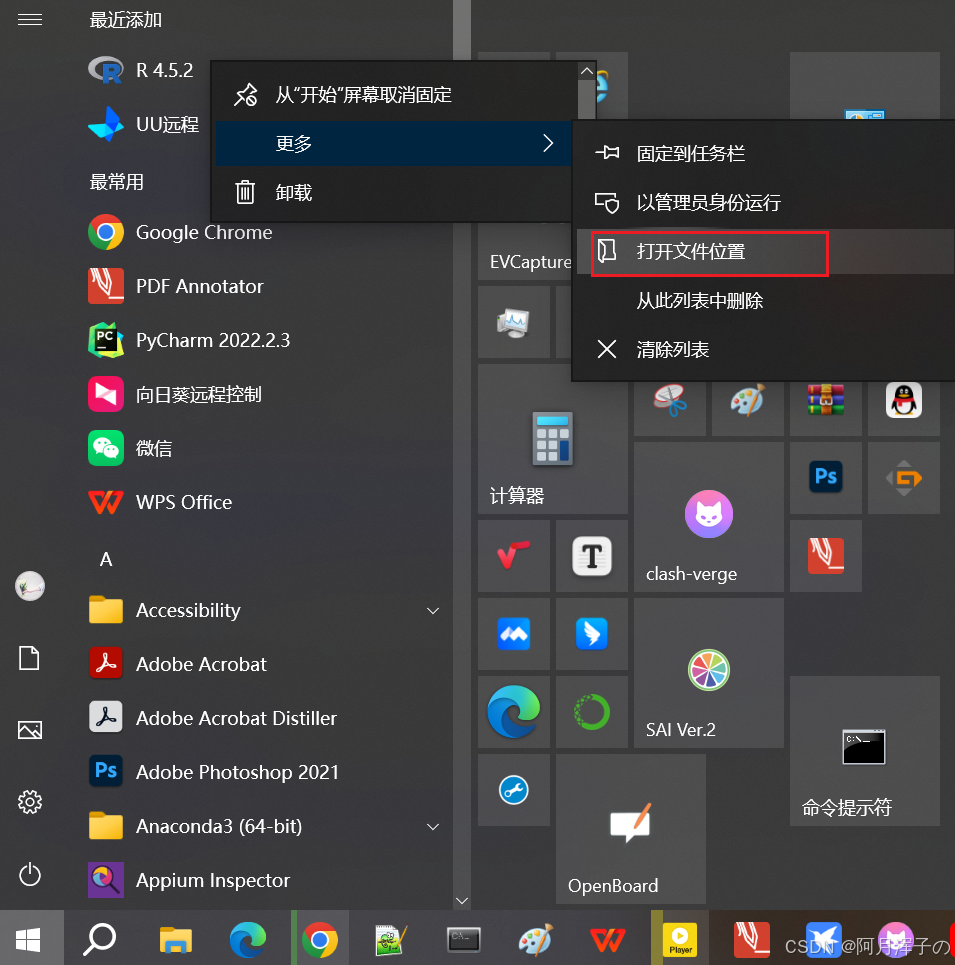Open the 更多 submenu
Image resolution: width=955 pixels, height=965 pixels.
pos(394,143)
